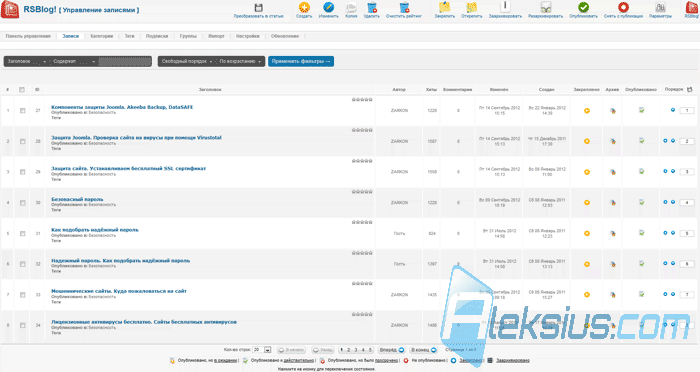Click the Преобразовать в статью icon
Viewport: 700px width, 372px height.
point(258,8)
